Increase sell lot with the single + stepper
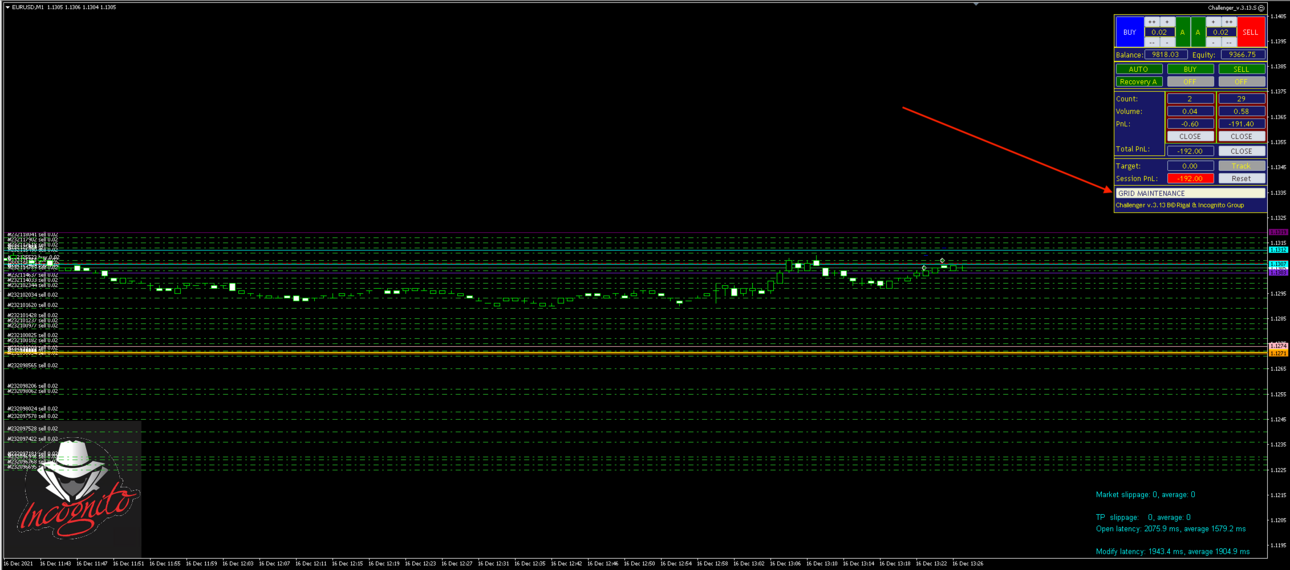Image resolution: width=1290 pixels, height=570 pixels. coord(1214,22)
